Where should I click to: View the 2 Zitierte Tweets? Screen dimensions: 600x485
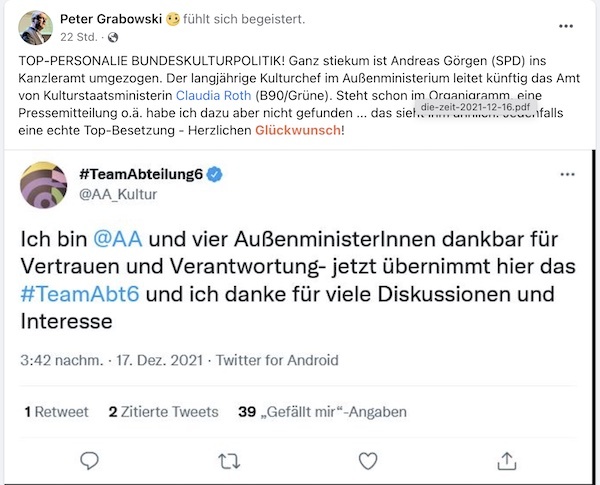(x=164, y=411)
